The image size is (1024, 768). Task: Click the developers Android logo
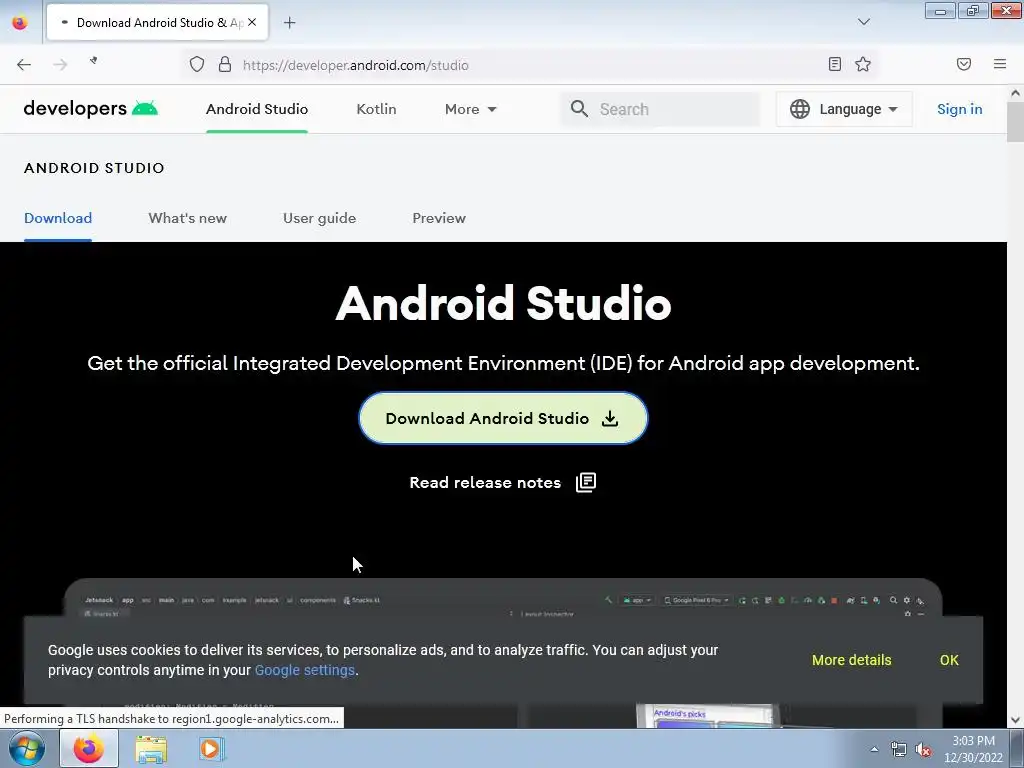click(x=91, y=108)
